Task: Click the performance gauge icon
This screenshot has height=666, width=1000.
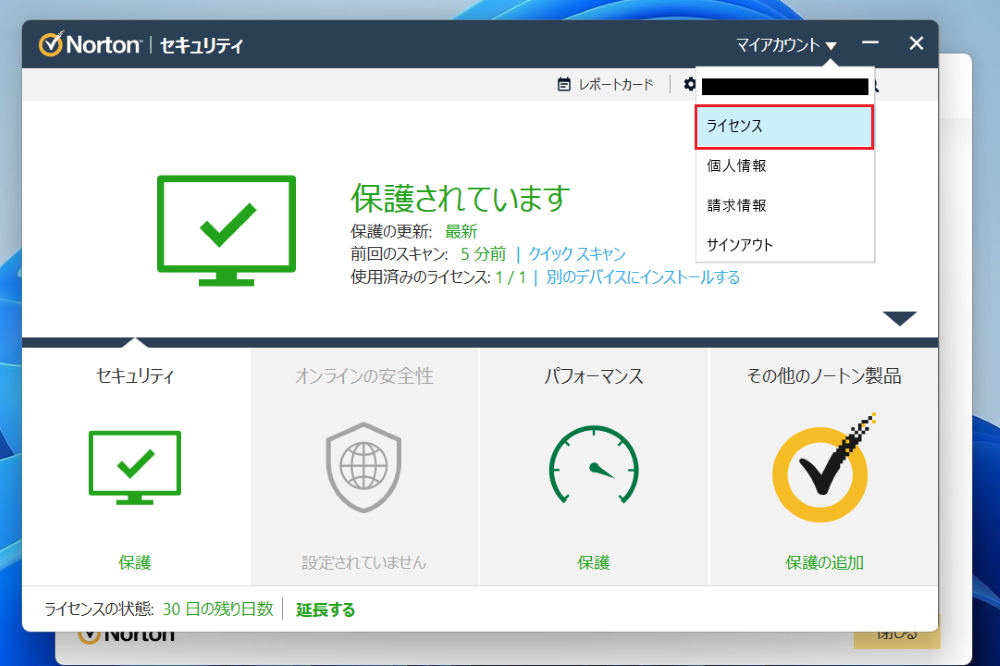Action: click(x=594, y=465)
